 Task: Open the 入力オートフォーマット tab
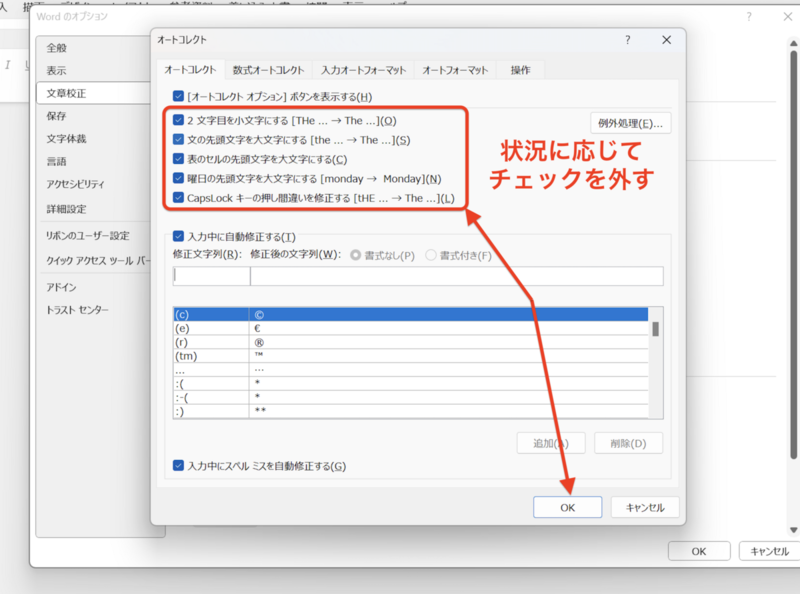point(363,70)
